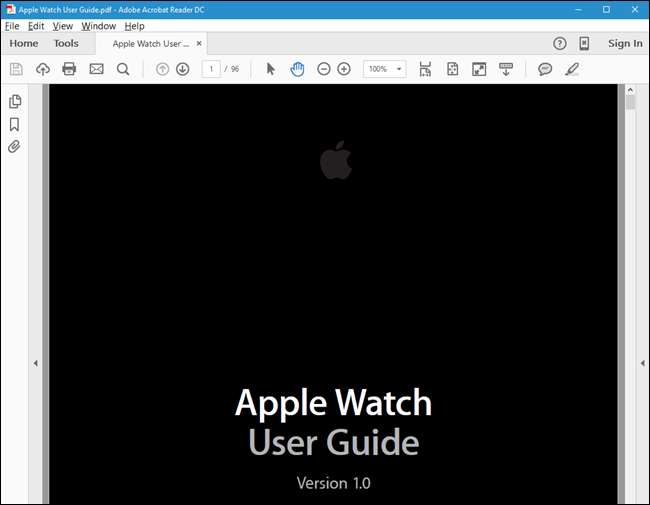Click the page number field
This screenshot has width=650, height=505.
(x=211, y=69)
